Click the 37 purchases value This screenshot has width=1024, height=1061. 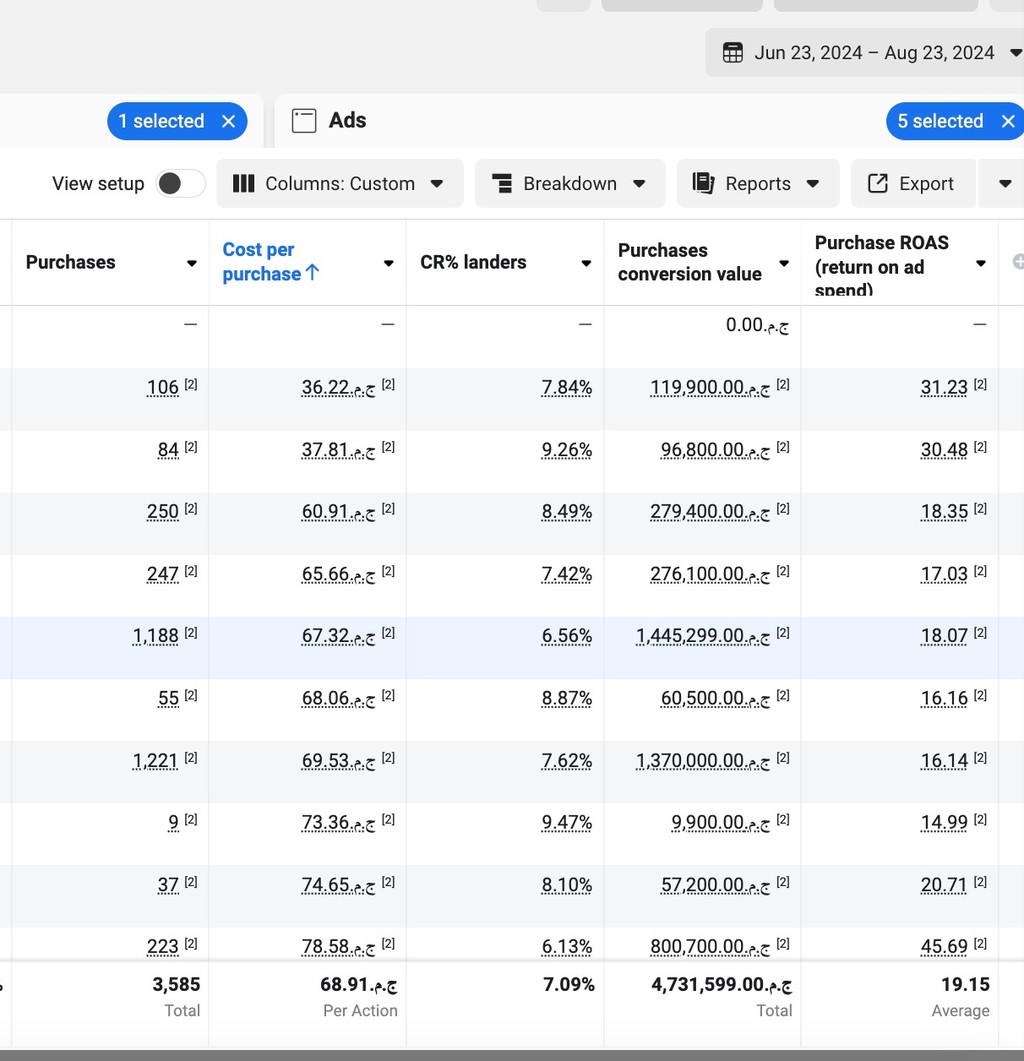tap(168, 884)
